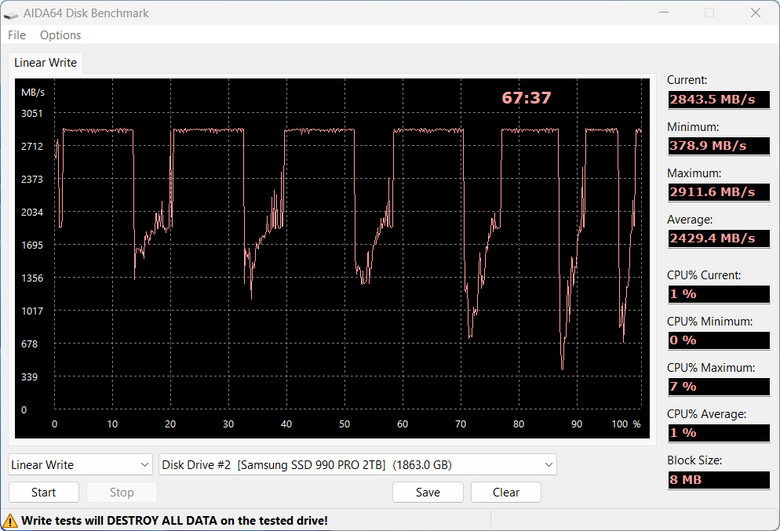Click the warning triangle icon in status bar
Image resolution: width=780 pixels, height=531 pixels.
click(10, 521)
